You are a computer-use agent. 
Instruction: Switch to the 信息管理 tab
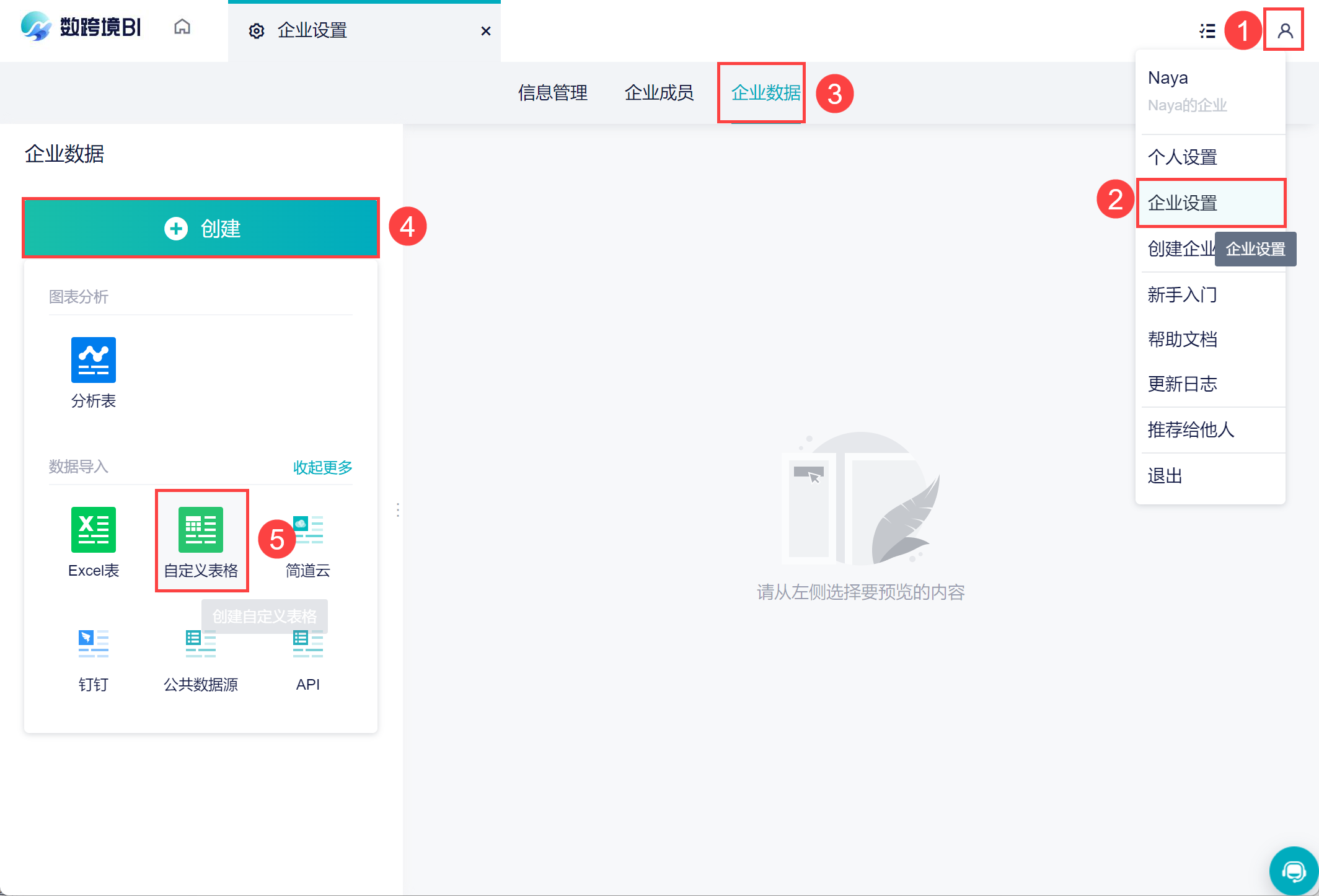[552, 93]
